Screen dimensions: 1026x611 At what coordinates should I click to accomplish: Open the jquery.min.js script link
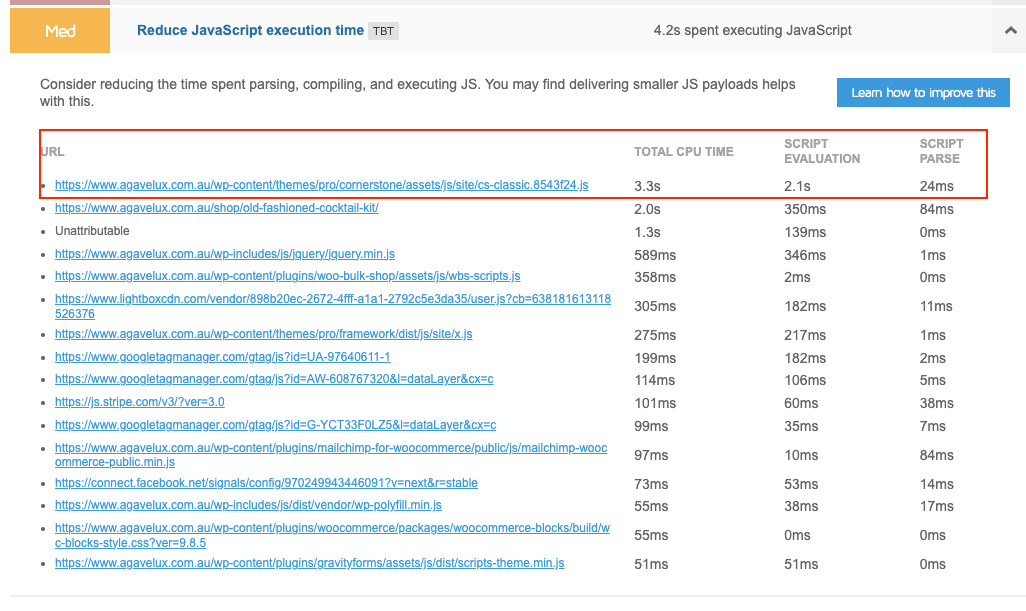224,254
